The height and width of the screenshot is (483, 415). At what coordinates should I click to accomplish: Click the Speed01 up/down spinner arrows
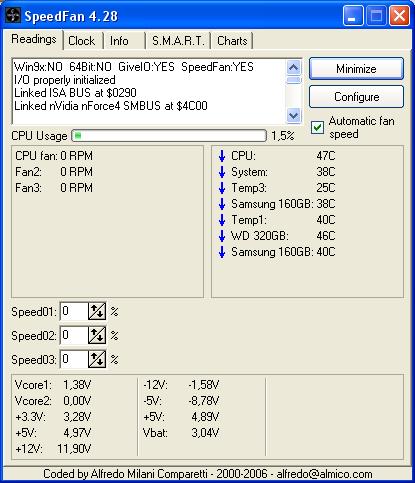(97, 311)
